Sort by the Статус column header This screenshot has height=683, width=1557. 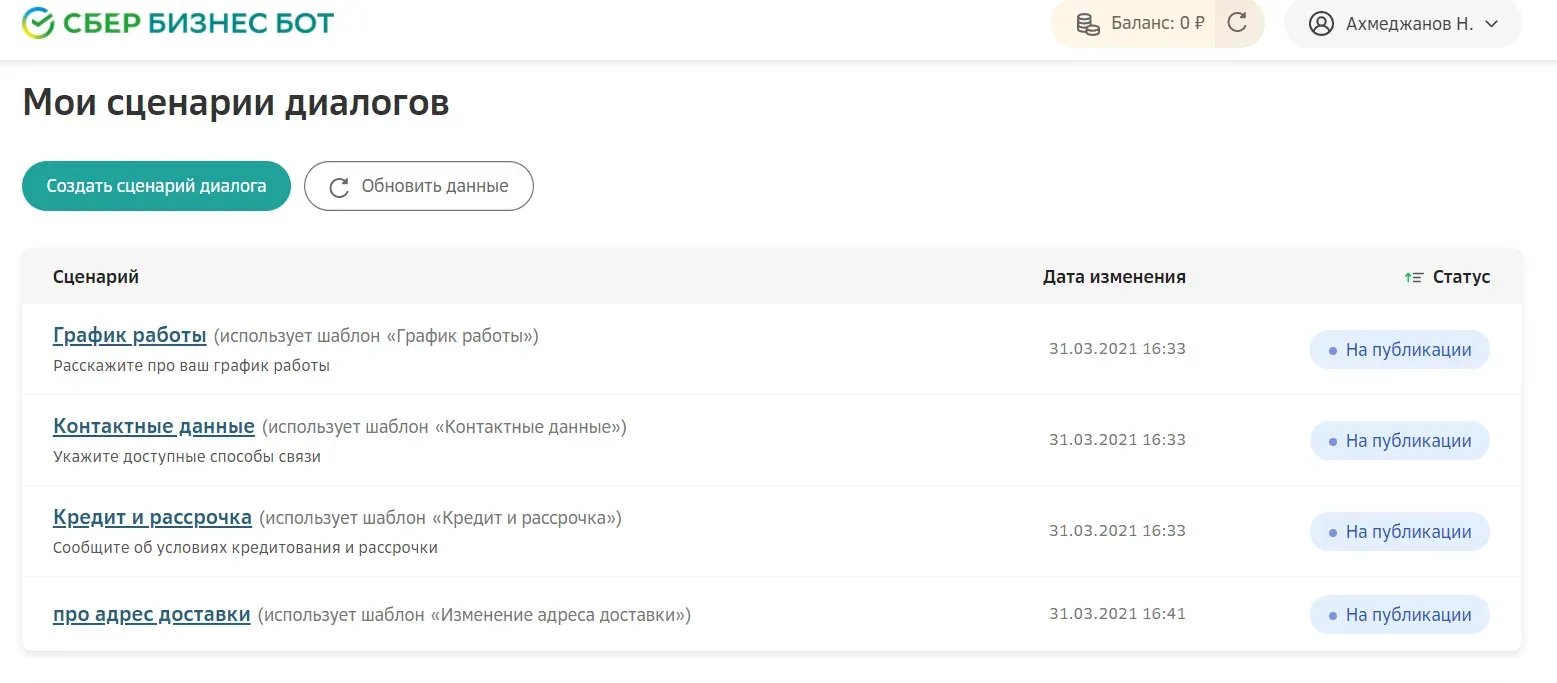coord(1461,277)
